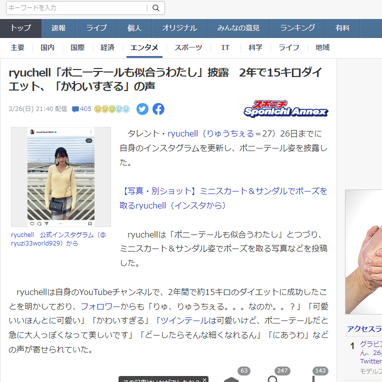Select the ライフ category
The image size is (382, 382).
click(x=289, y=48)
